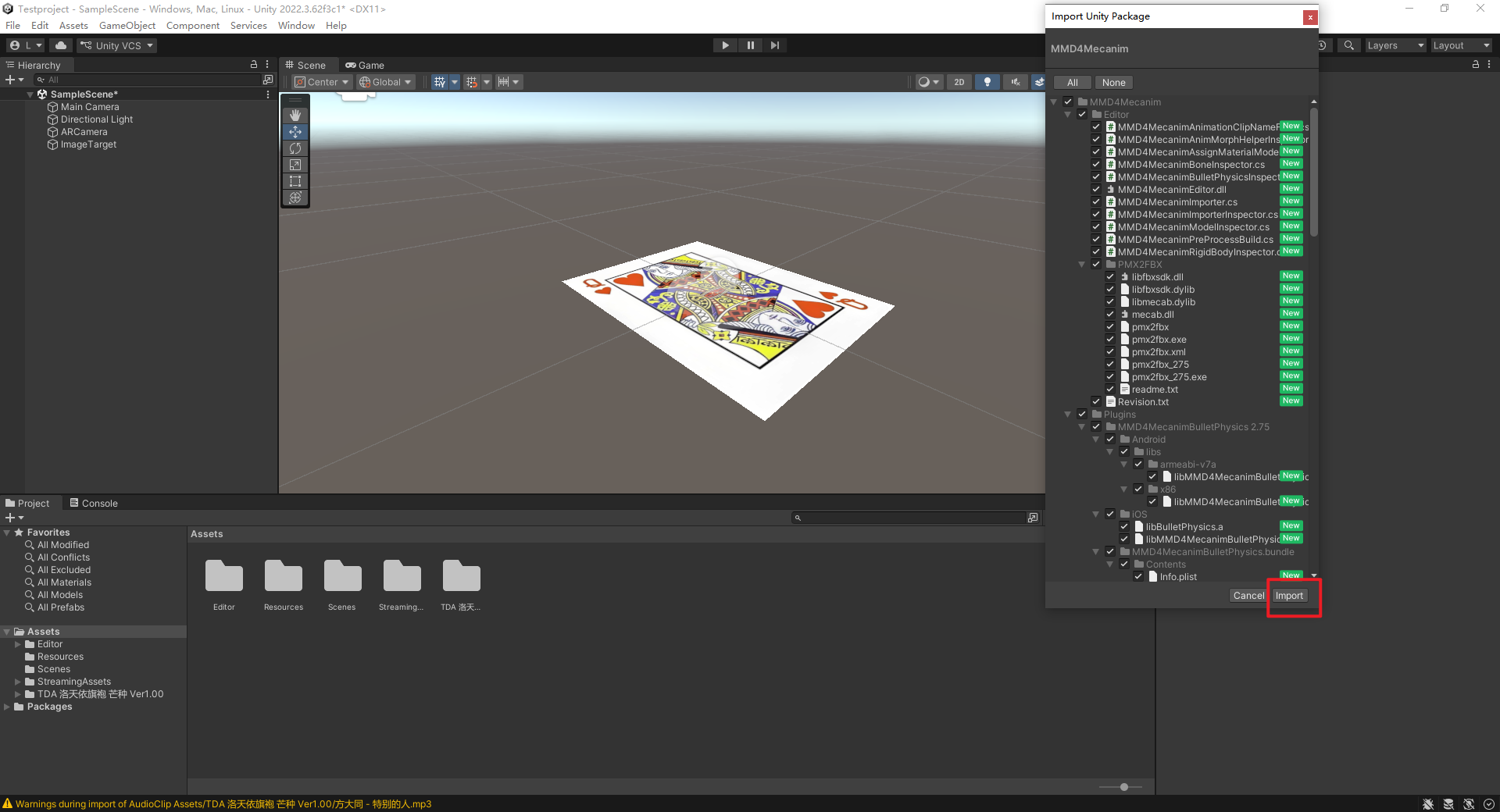The image size is (1500, 812).
Task: Click the Play button
Action: (x=725, y=45)
